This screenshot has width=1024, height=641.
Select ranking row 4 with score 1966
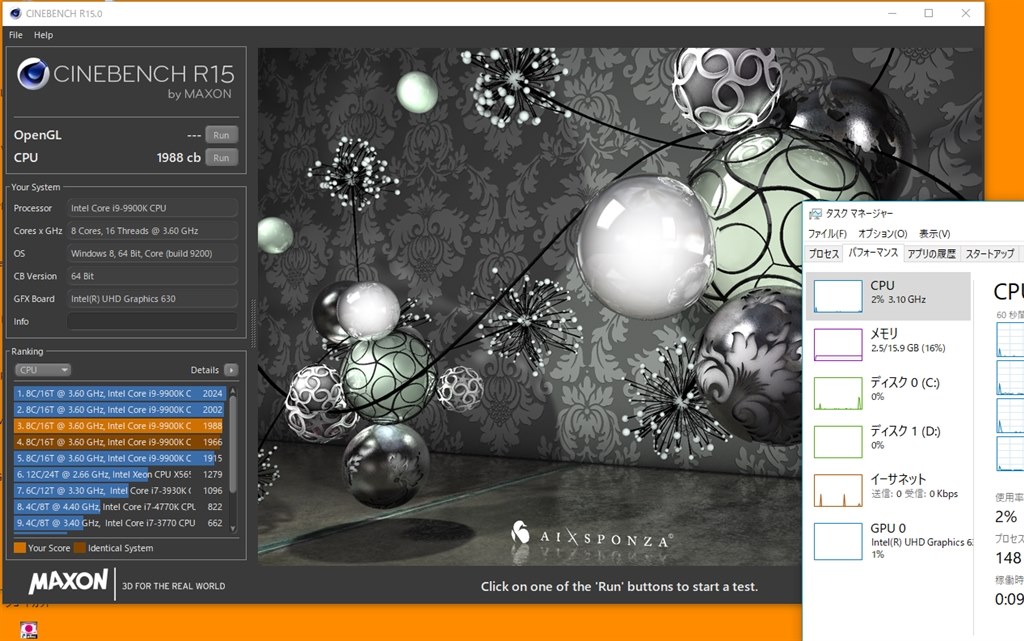(x=120, y=442)
